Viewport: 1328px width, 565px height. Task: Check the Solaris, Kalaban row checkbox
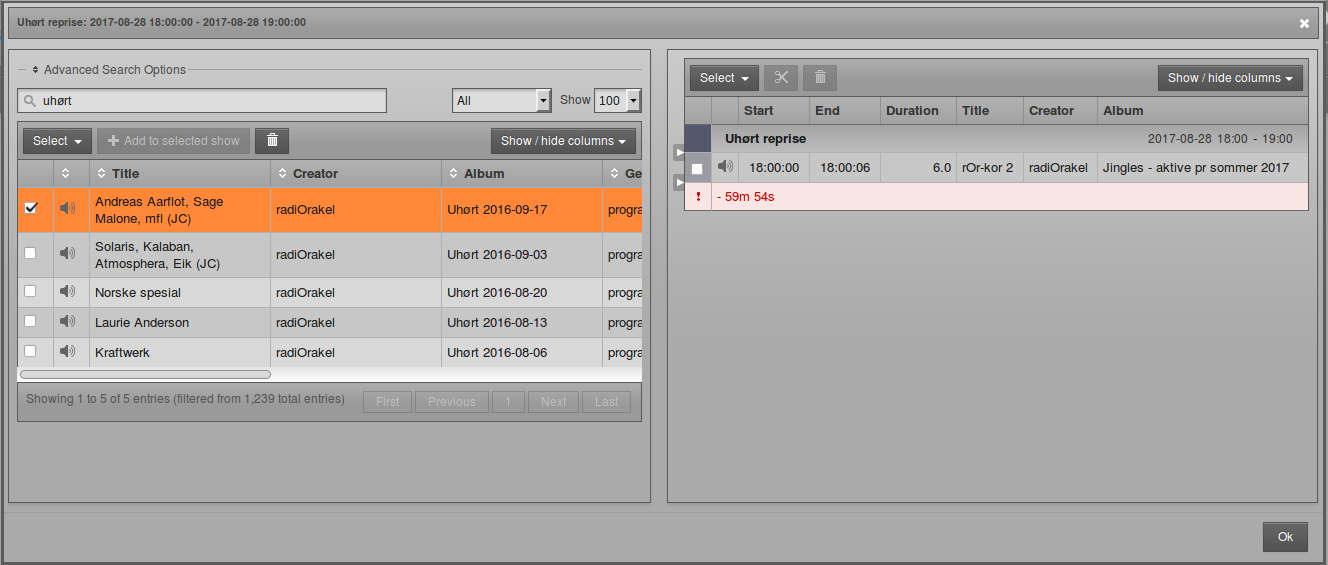[30, 254]
